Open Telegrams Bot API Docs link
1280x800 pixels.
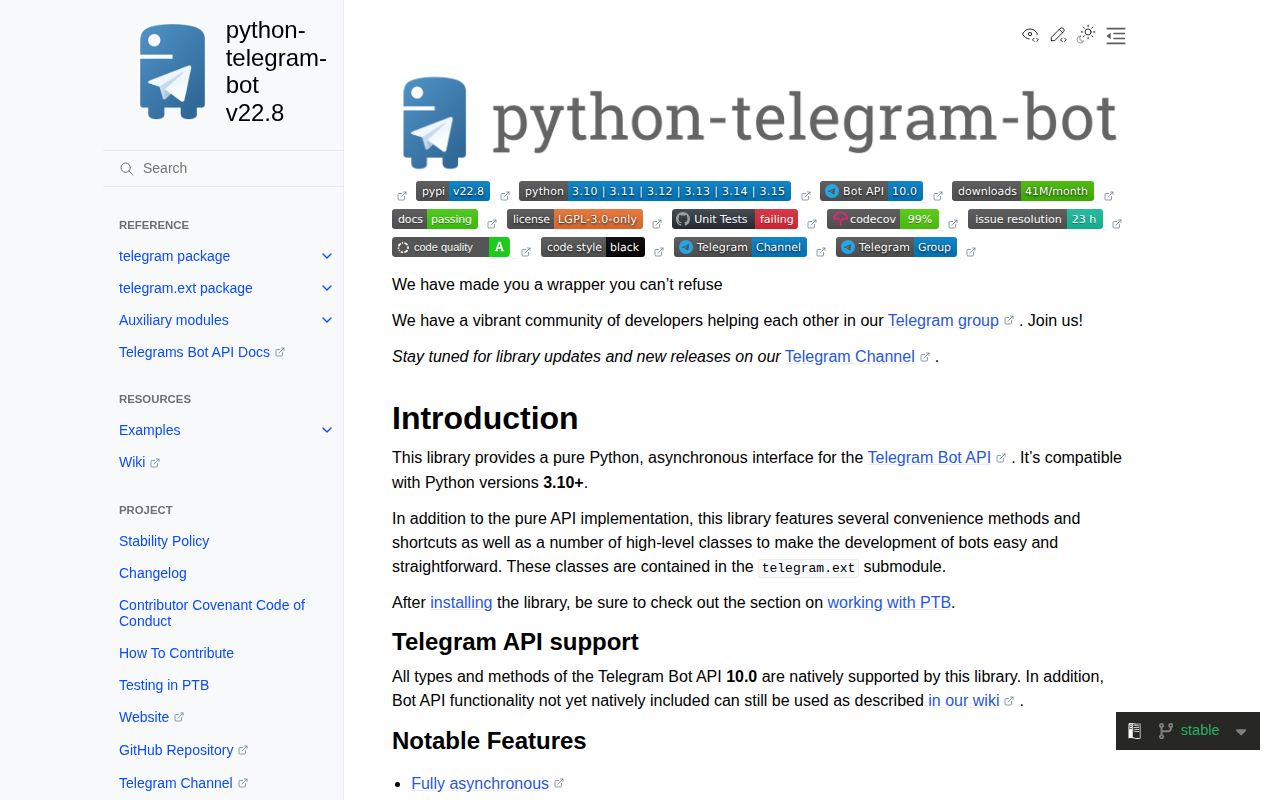click(x=201, y=352)
